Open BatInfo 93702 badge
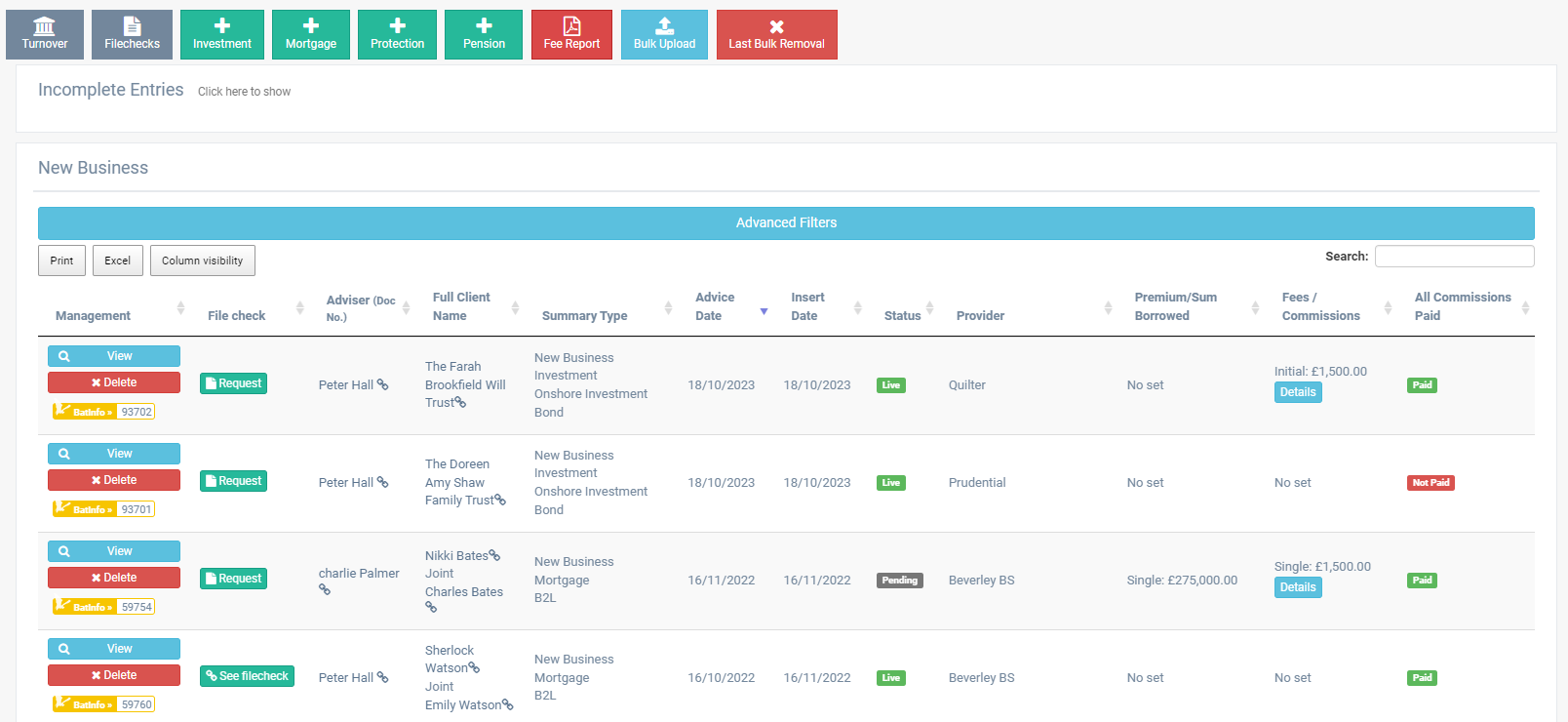 point(103,412)
